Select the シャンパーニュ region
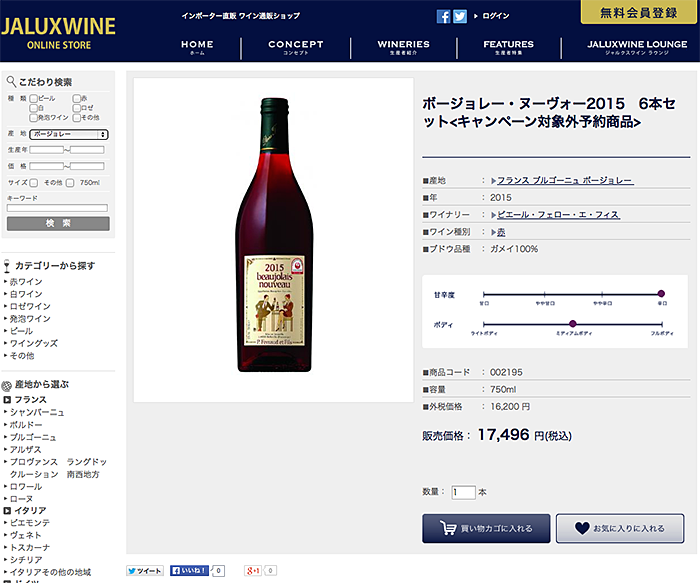 pyautogui.click(x=37, y=412)
